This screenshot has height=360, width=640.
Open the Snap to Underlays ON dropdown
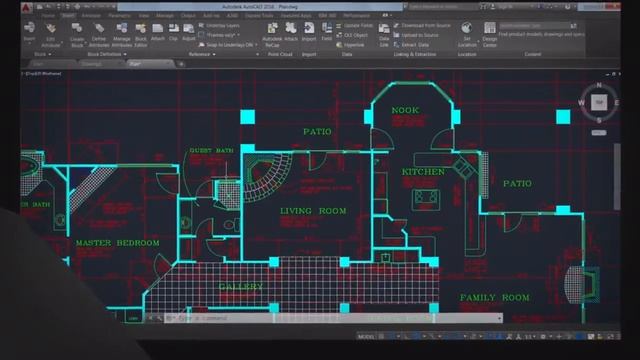(x=228, y=45)
